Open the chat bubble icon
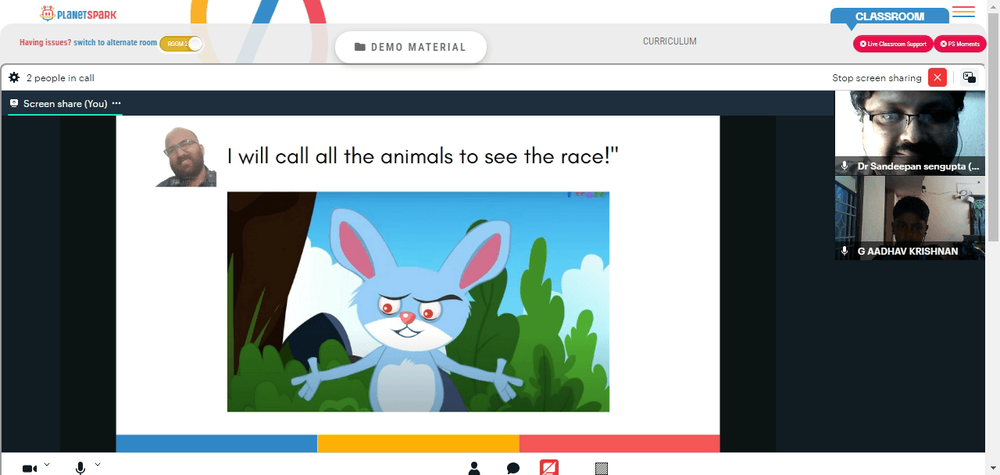Viewport: 1000px width, 475px height. [x=513, y=469]
